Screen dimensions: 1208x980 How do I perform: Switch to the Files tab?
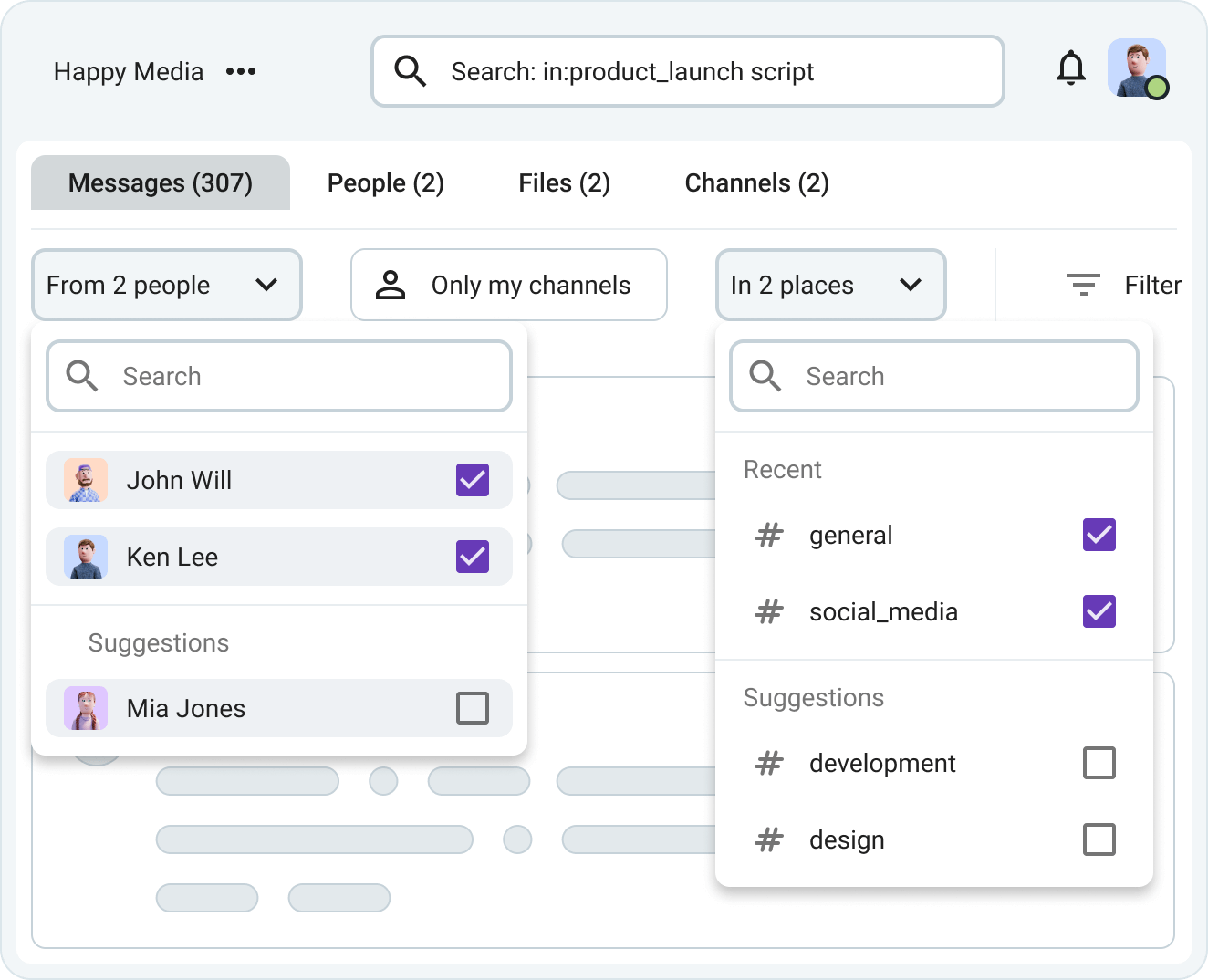point(564,182)
